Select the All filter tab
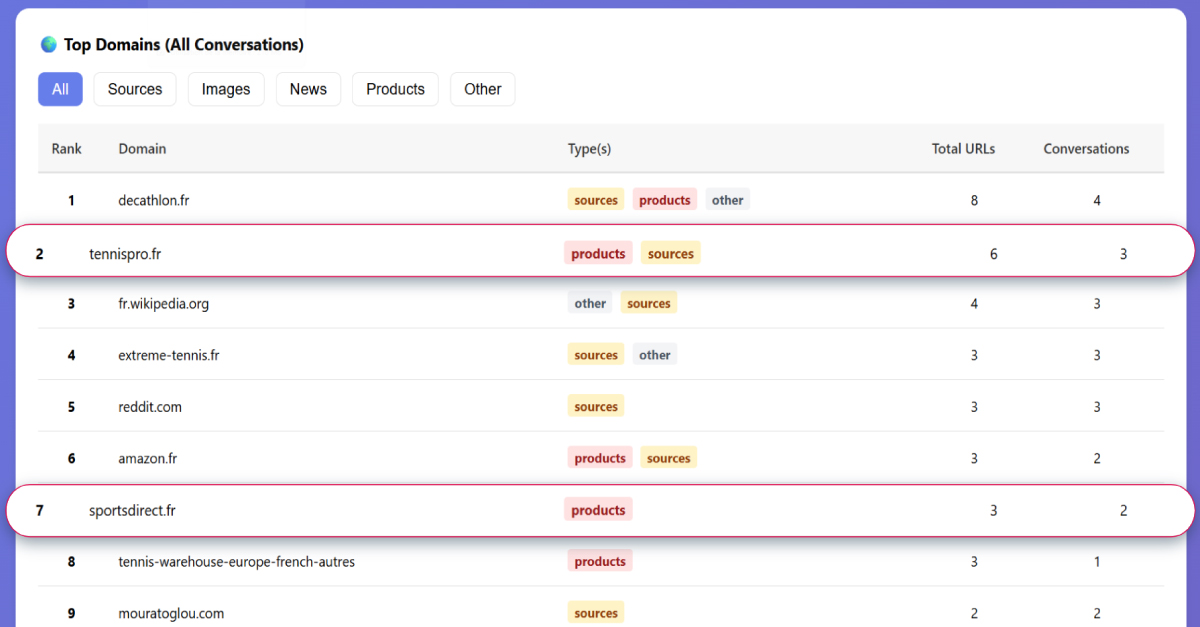 pos(60,89)
